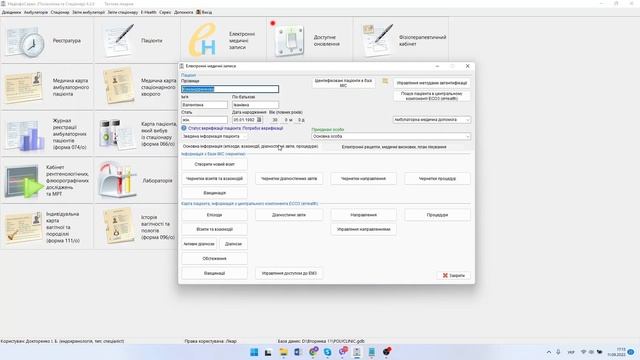This screenshot has width=640, height=360.
Task: Click Епізоди button
Action: coord(214,215)
